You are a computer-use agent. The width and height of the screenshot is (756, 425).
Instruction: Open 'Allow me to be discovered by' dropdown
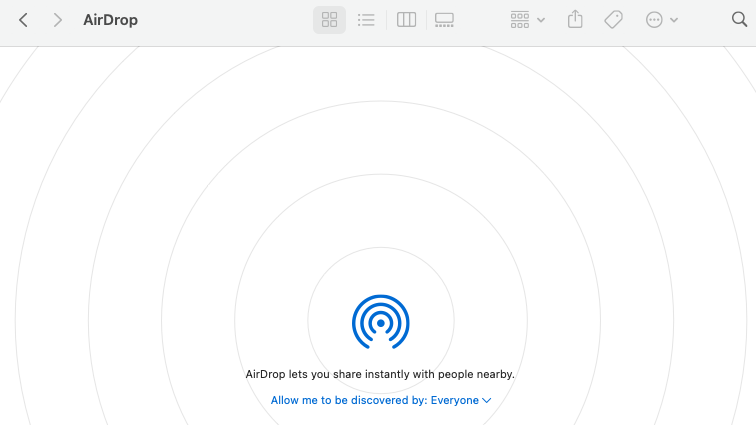pyautogui.click(x=381, y=400)
